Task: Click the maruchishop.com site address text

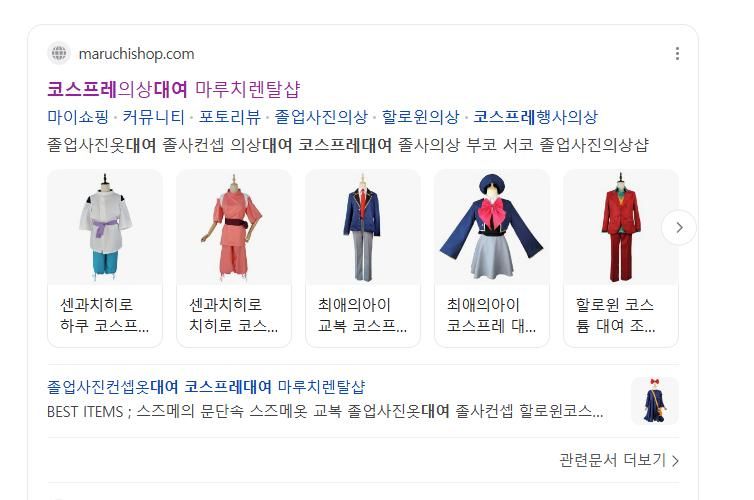Action: (x=137, y=54)
